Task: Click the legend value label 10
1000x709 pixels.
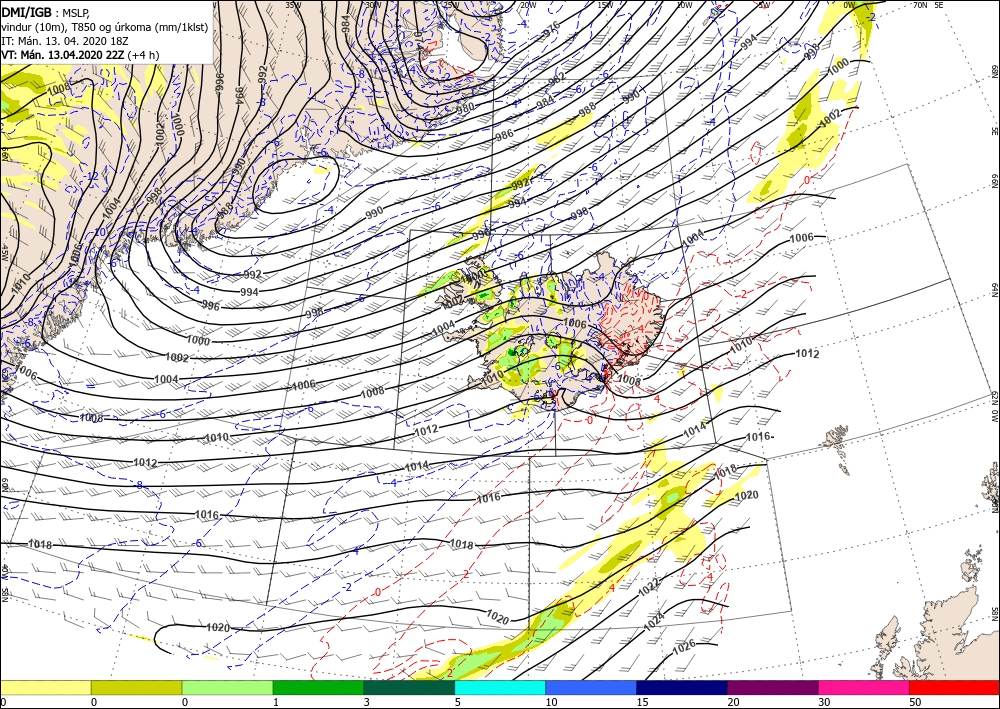Action: [x=551, y=703]
